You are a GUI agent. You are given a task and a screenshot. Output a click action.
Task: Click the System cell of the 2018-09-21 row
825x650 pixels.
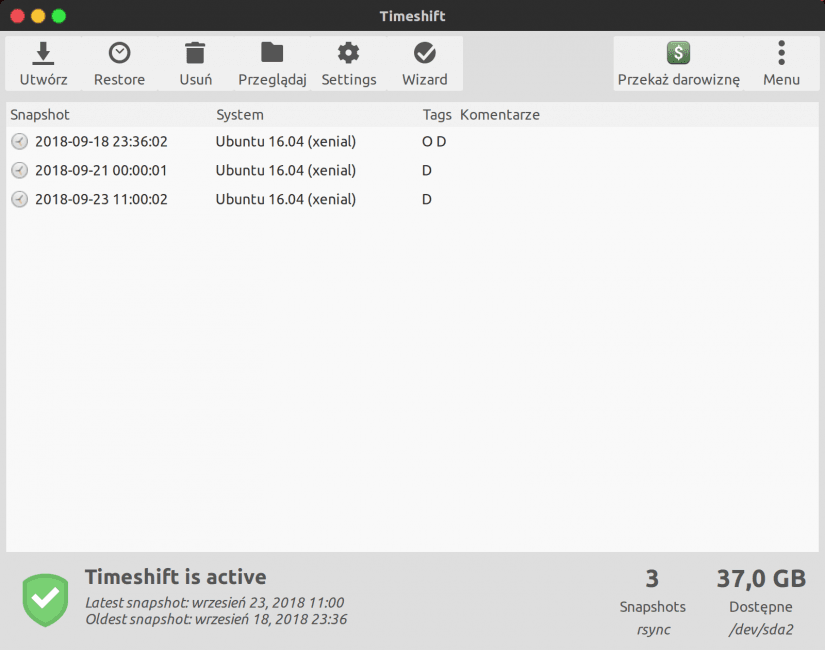(286, 171)
